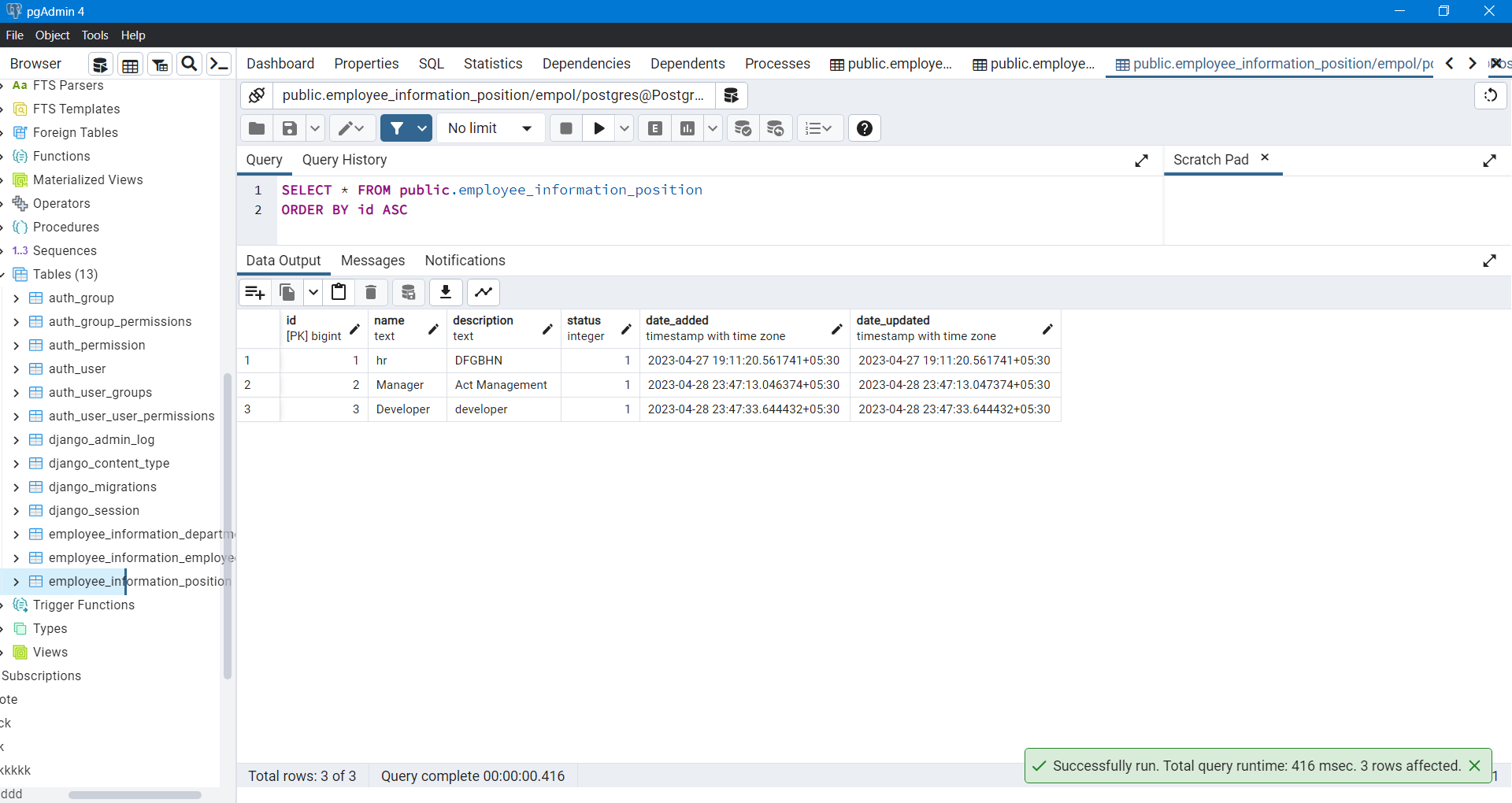Delete selected rows with the trash icon

pyautogui.click(x=370, y=292)
